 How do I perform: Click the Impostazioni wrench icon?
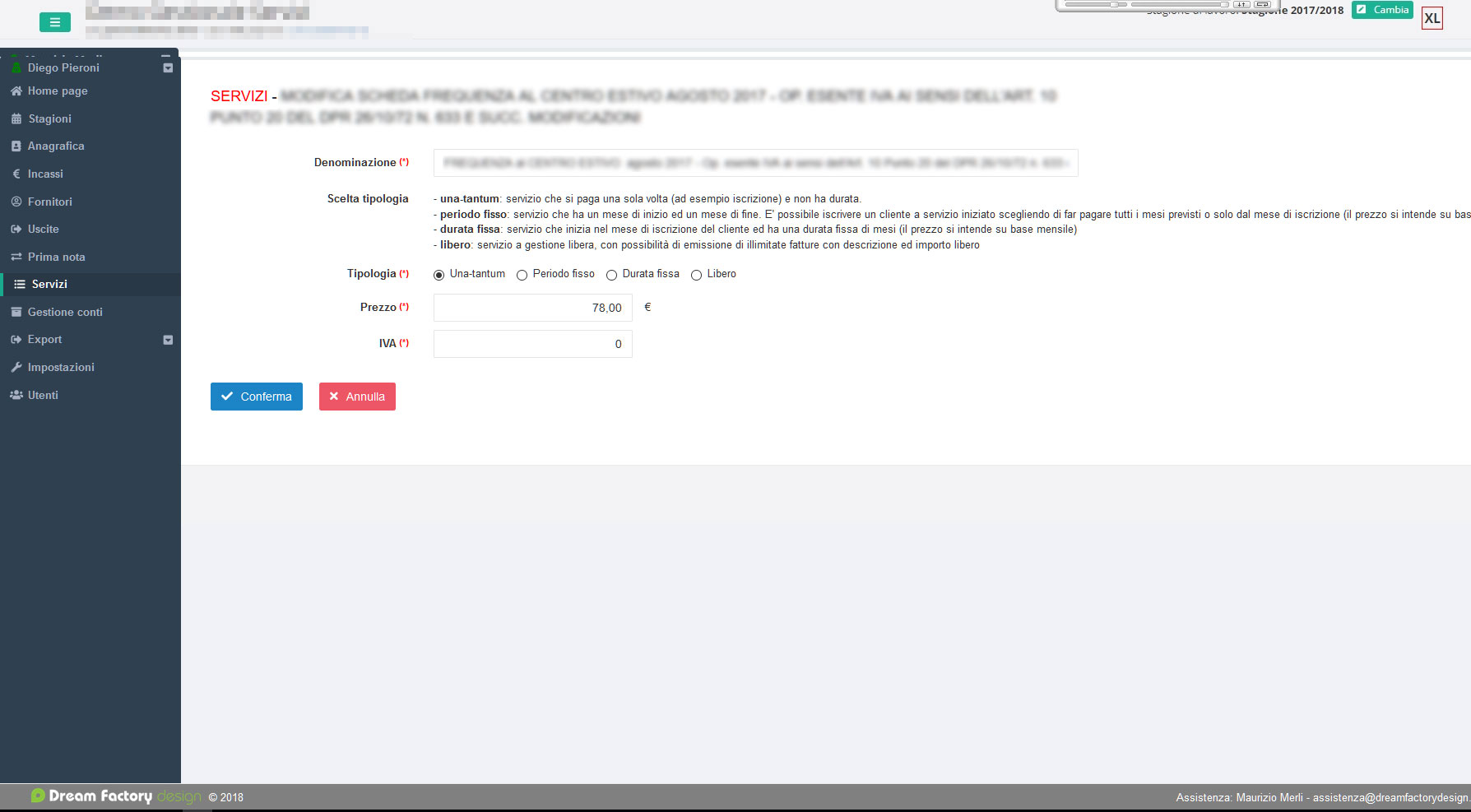point(16,368)
